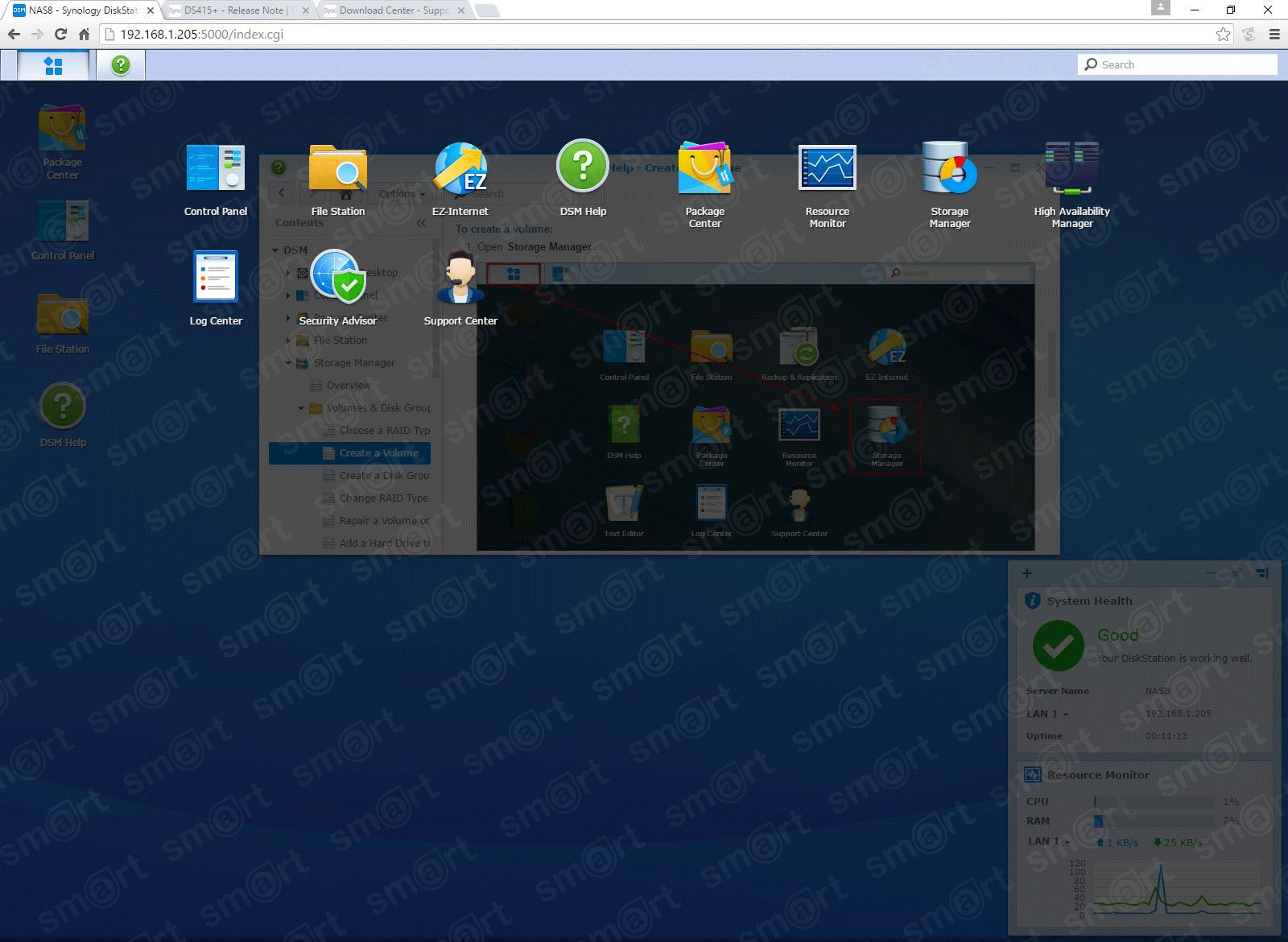Open Package Center desktop shortcut

point(63,143)
